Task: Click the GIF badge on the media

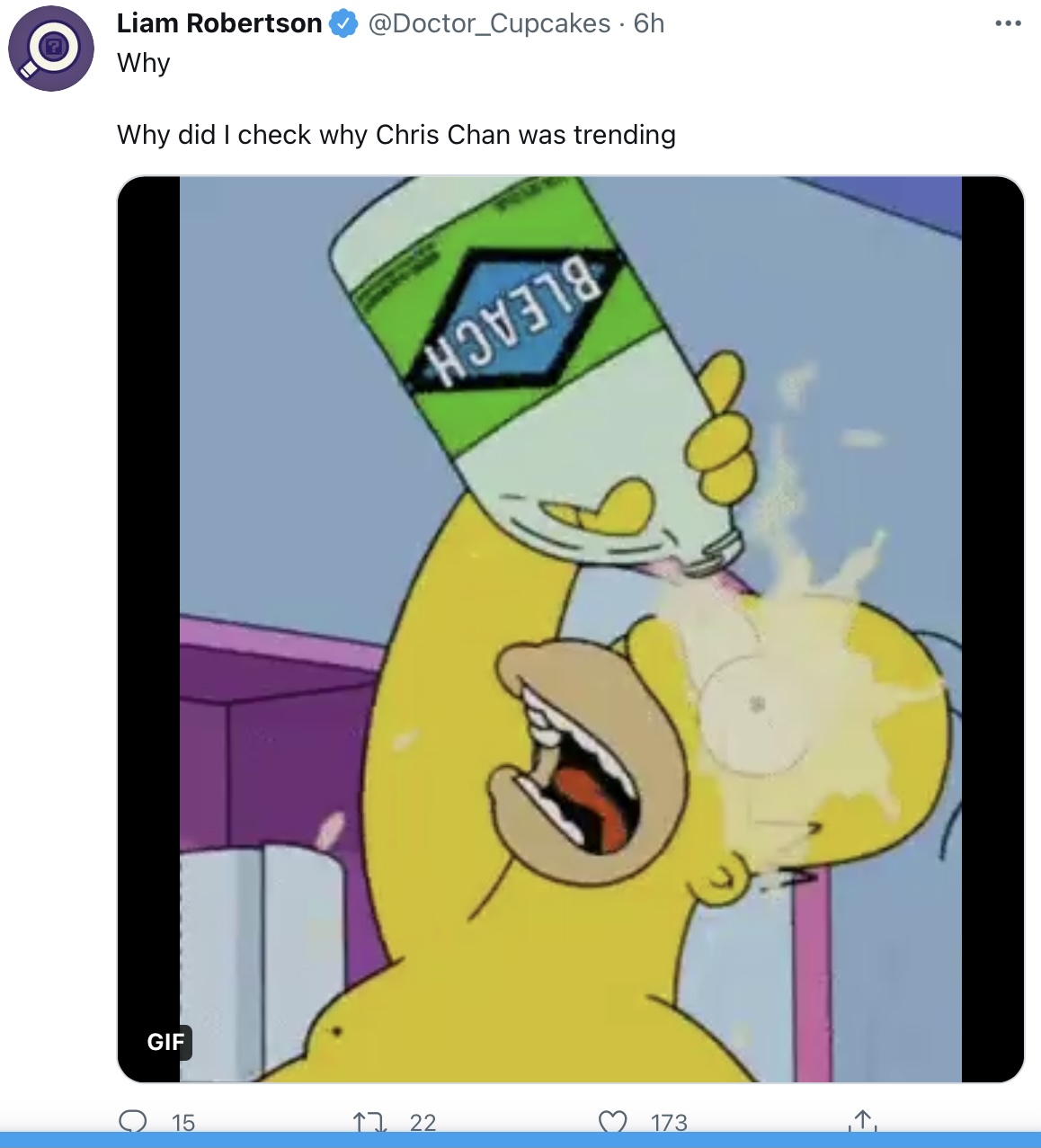Action: [166, 1042]
